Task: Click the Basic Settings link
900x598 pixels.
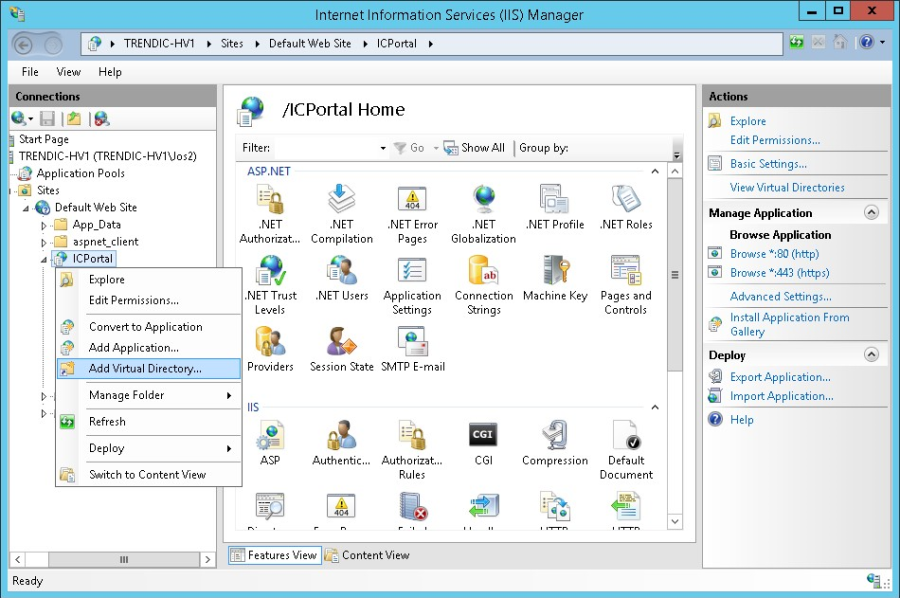Action: click(x=768, y=164)
